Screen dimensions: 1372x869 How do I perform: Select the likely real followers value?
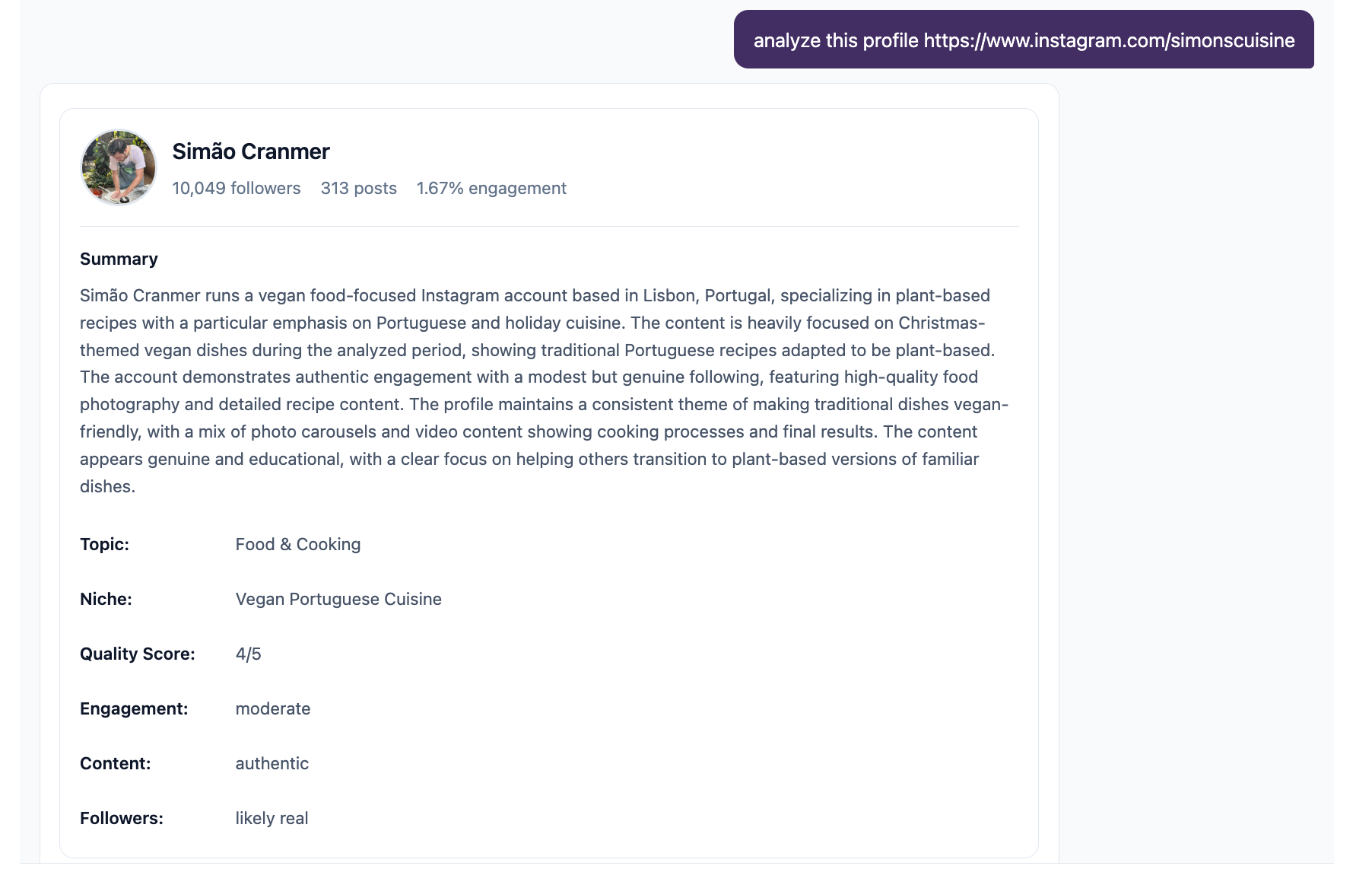pos(272,818)
